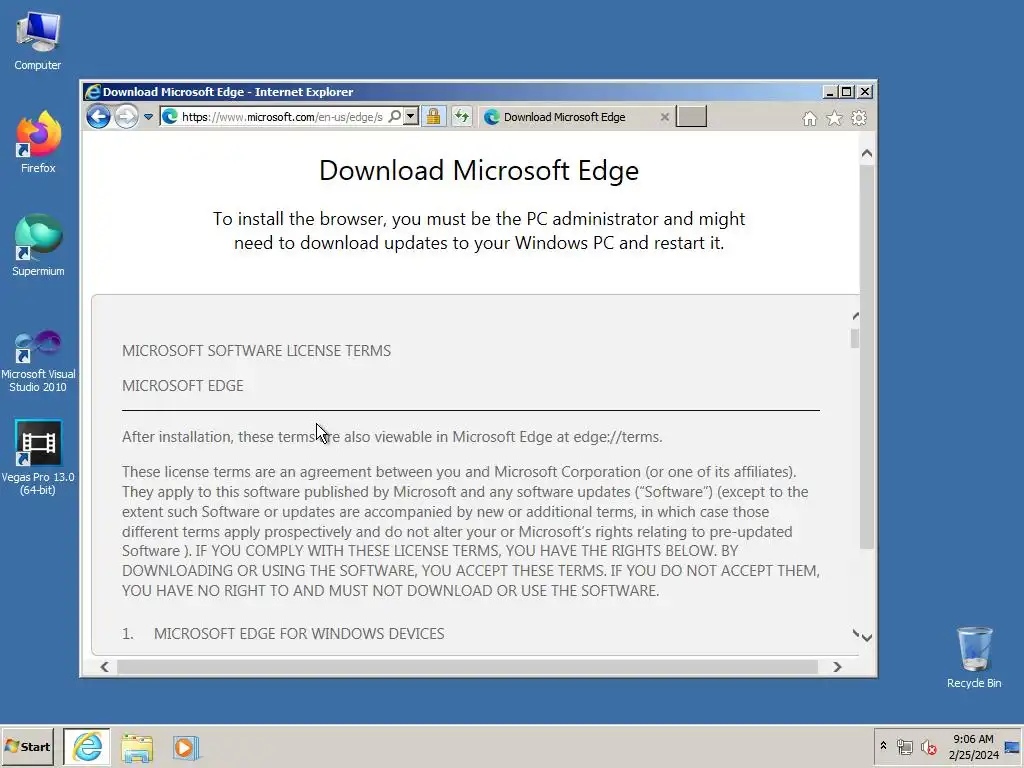Screen dimensions: 1024x768
Task: Close the Download Microsoft Edge tab
Action: pyautogui.click(x=664, y=117)
